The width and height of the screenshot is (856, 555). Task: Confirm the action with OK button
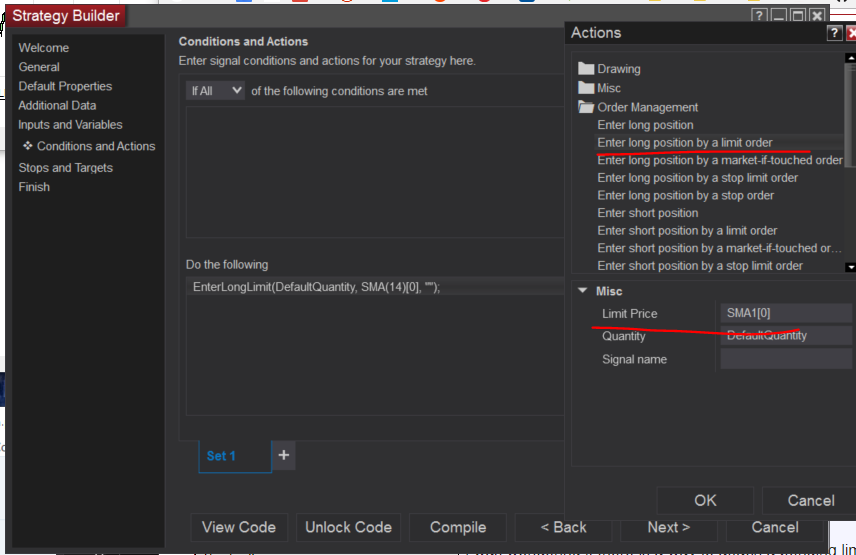tap(705, 500)
